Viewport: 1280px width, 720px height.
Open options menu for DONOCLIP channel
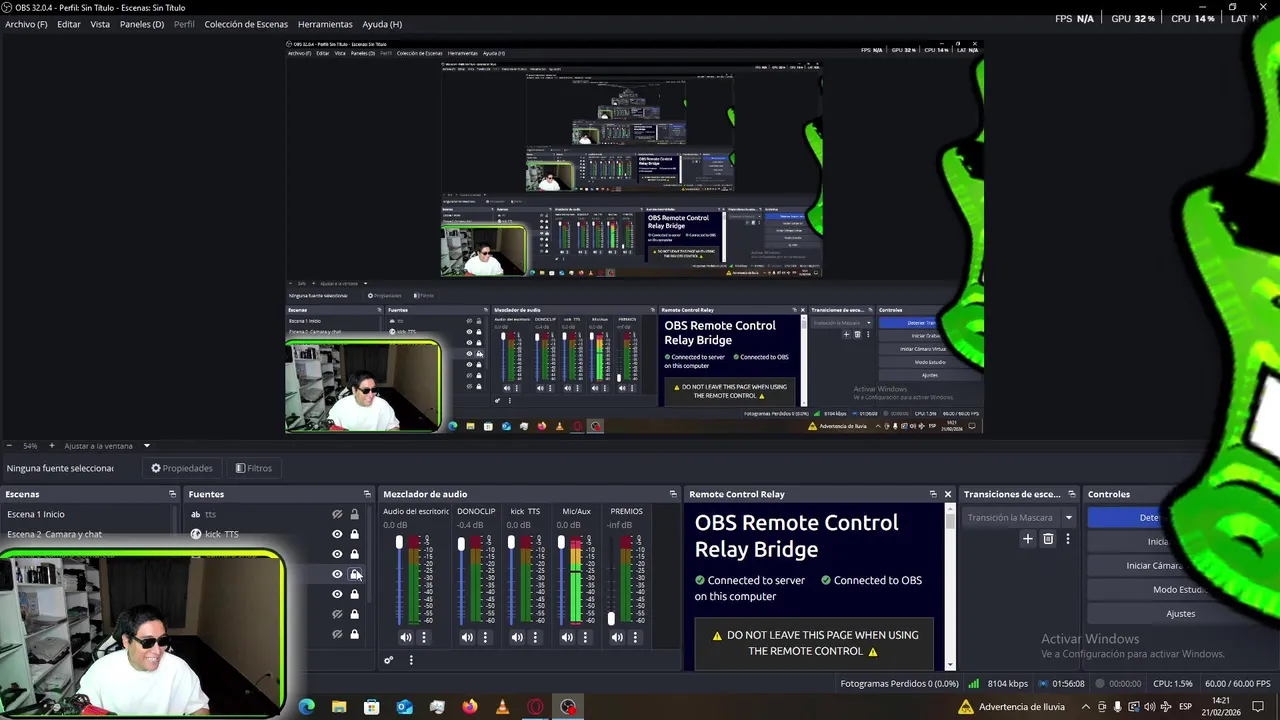(485, 637)
